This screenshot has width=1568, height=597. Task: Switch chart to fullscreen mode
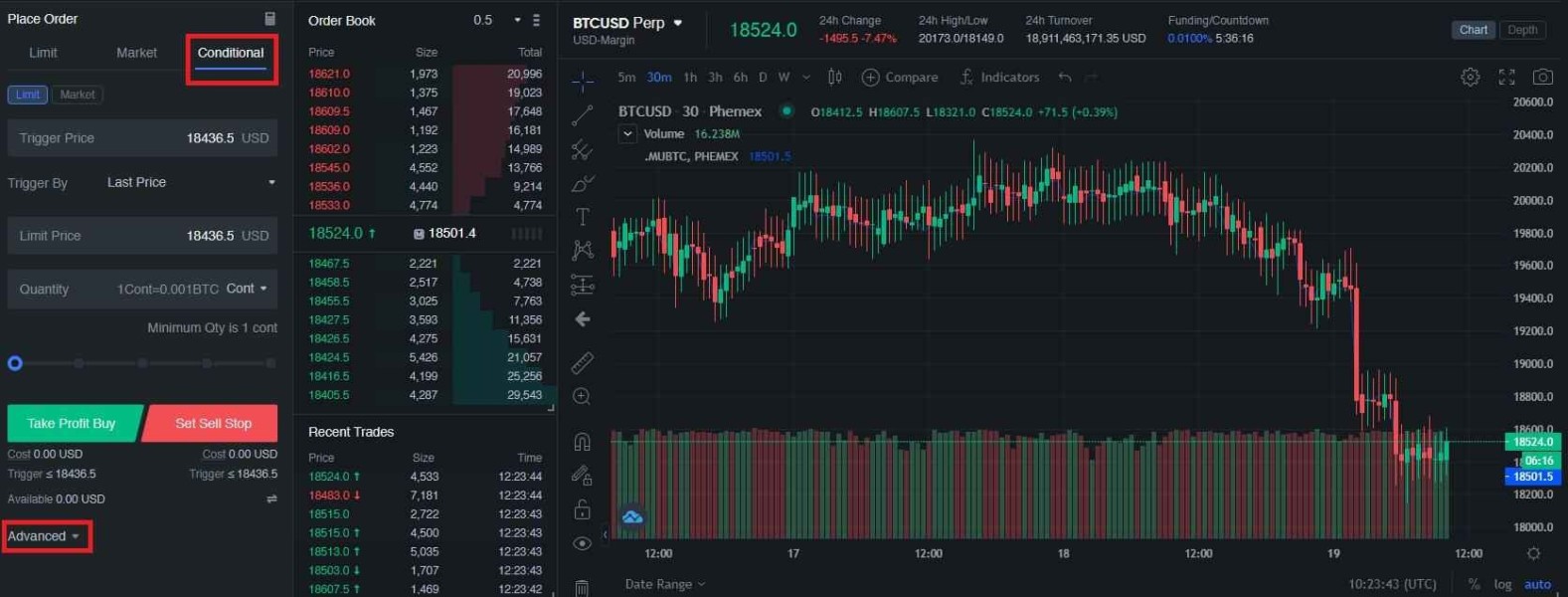pyautogui.click(x=1507, y=77)
